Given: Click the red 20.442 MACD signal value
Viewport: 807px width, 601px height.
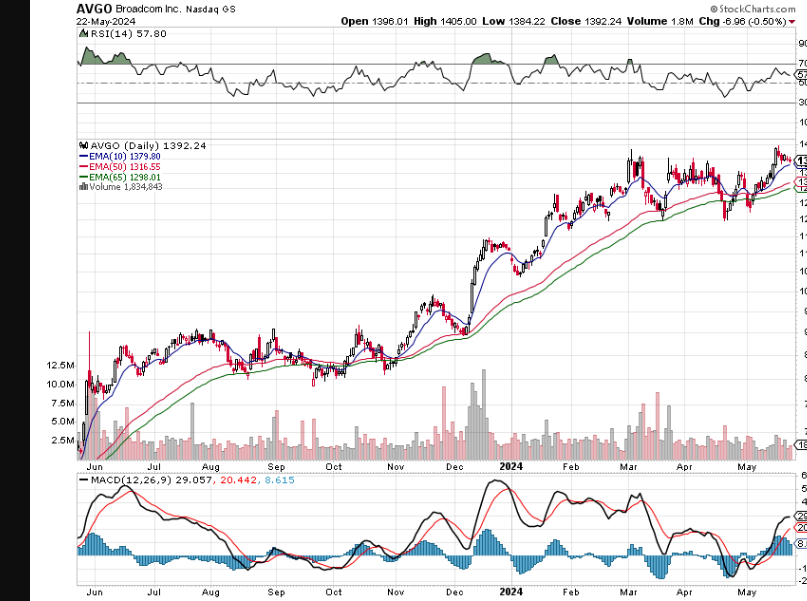Looking at the screenshot, I should click(238, 480).
